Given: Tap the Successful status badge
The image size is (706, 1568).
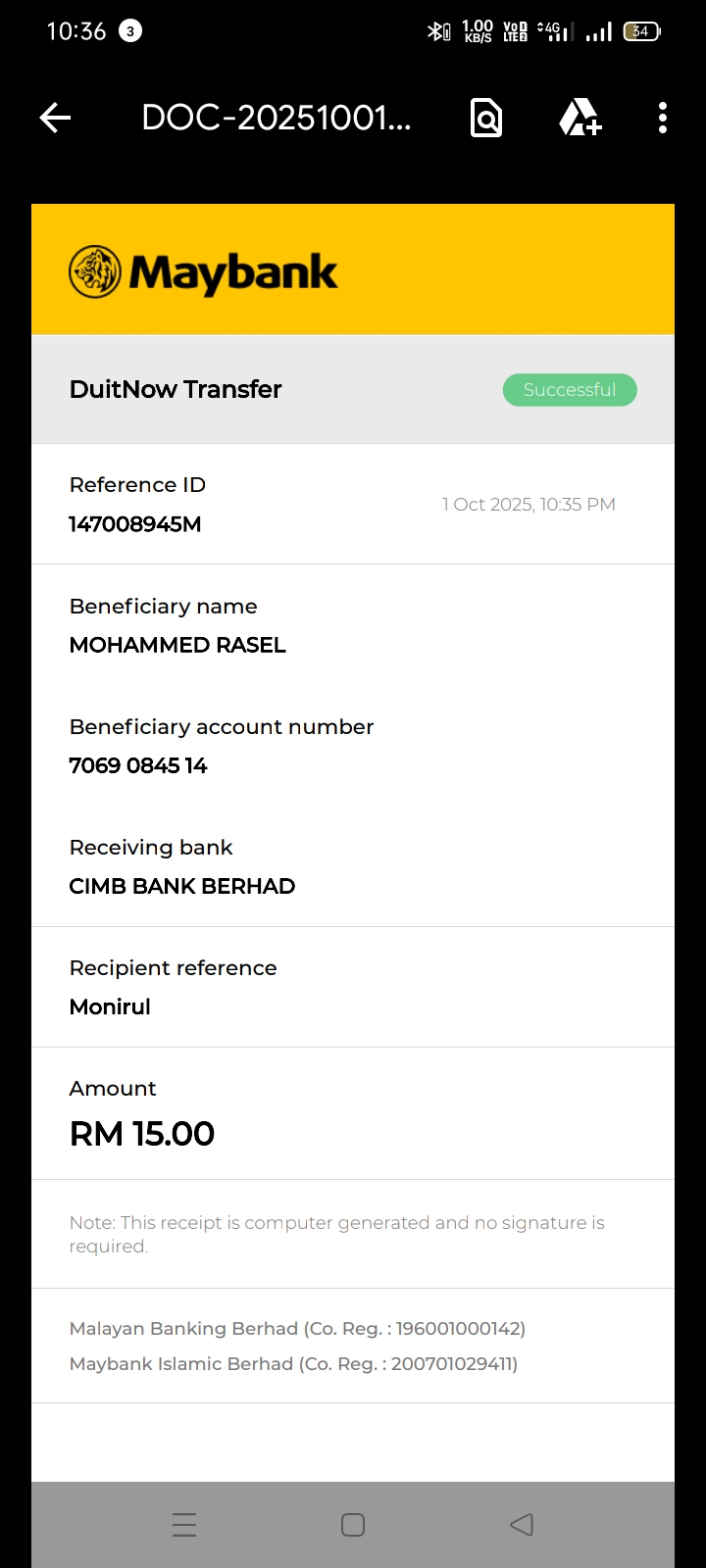Looking at the screenshot, I should [570, 390].
